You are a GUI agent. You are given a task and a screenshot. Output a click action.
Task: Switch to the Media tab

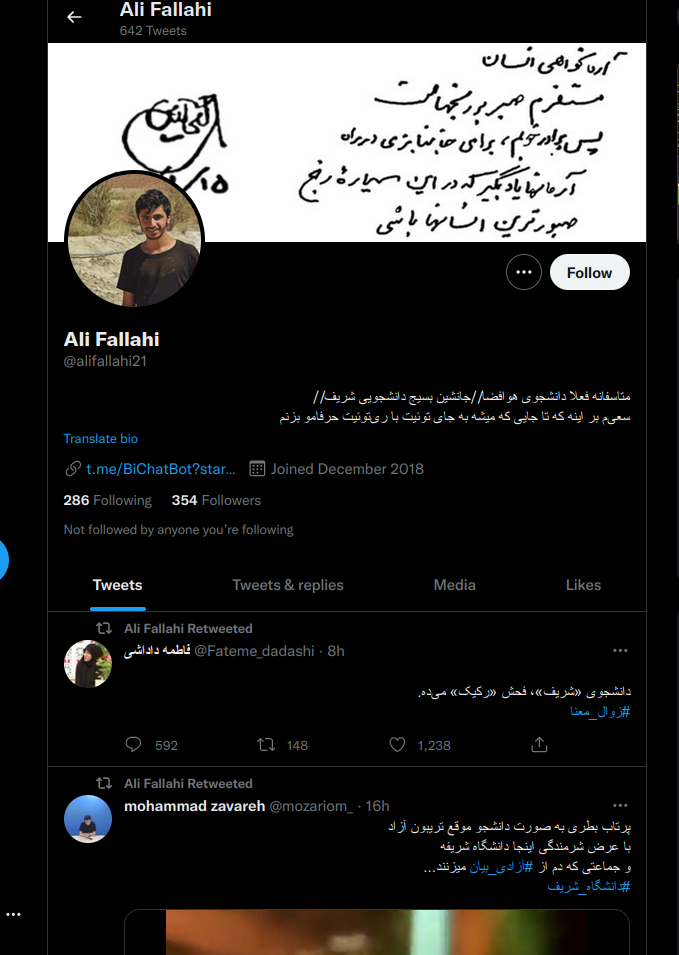[x=454, y=585]
